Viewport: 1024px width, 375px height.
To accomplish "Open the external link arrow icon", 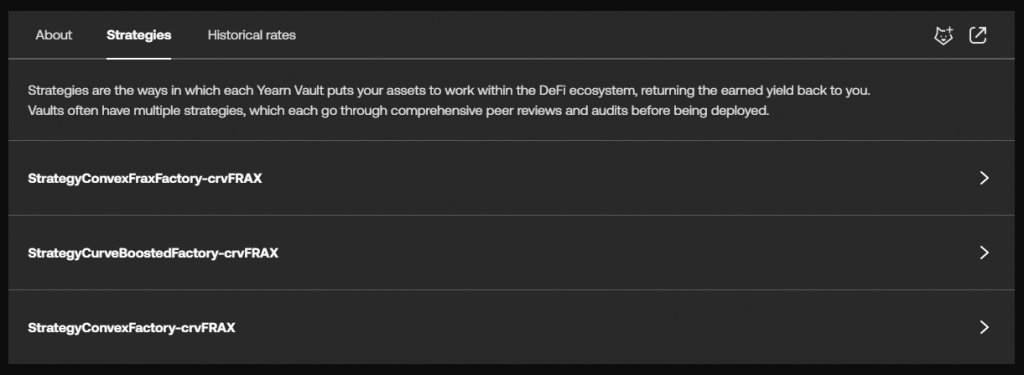I will tap(978, 35).
